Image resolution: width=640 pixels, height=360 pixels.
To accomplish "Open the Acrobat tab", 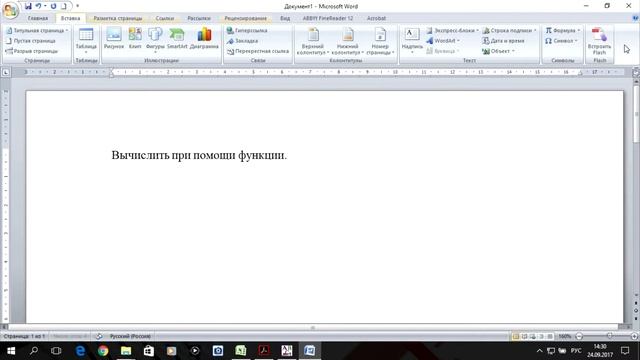I will click(376, 18).
